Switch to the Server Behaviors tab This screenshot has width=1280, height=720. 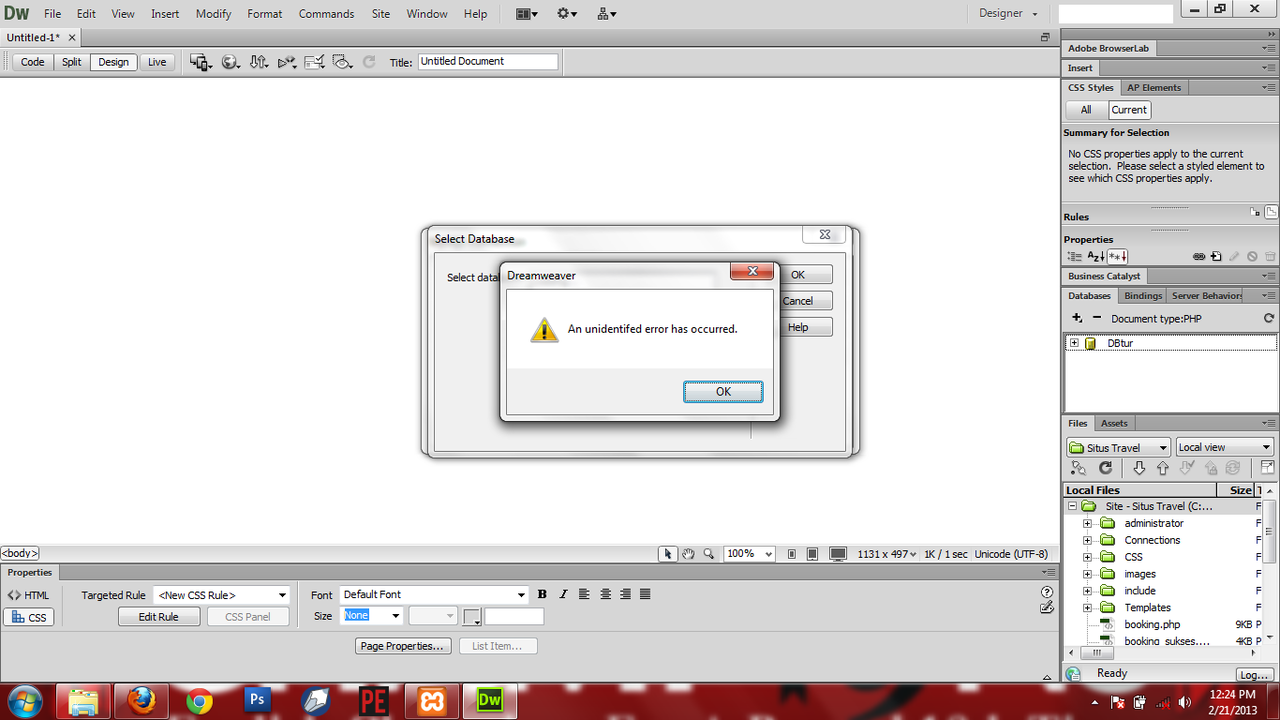(1206, 296)
